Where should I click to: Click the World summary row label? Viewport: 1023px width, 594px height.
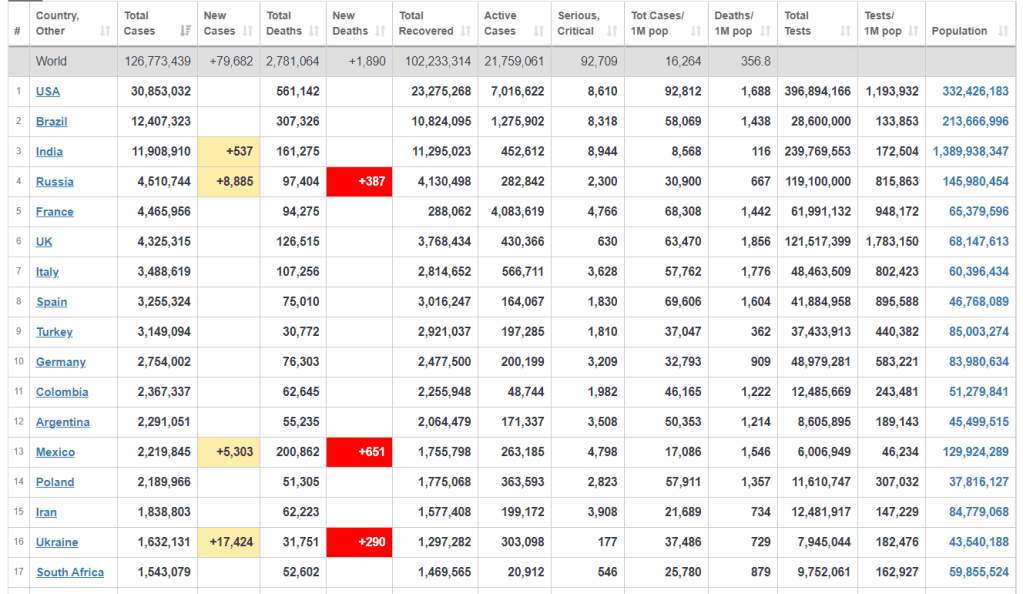point(52,61)
